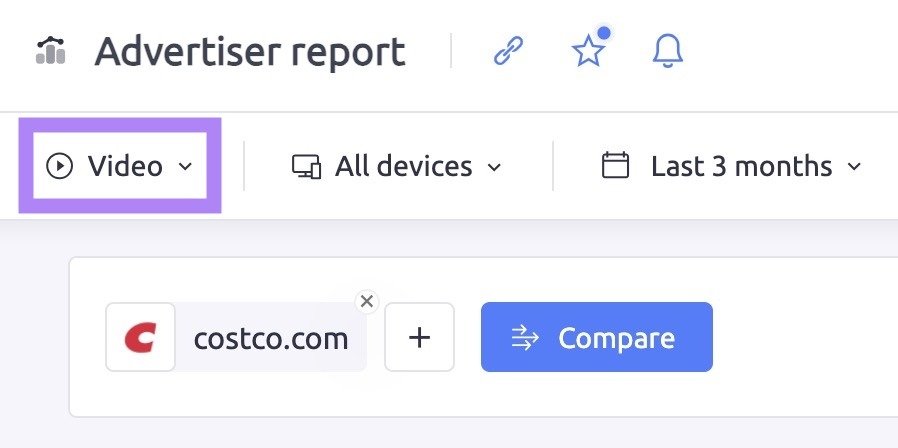898x448 pixels.
Task: Click the star favorites icon
Action: tap(589, 50)
